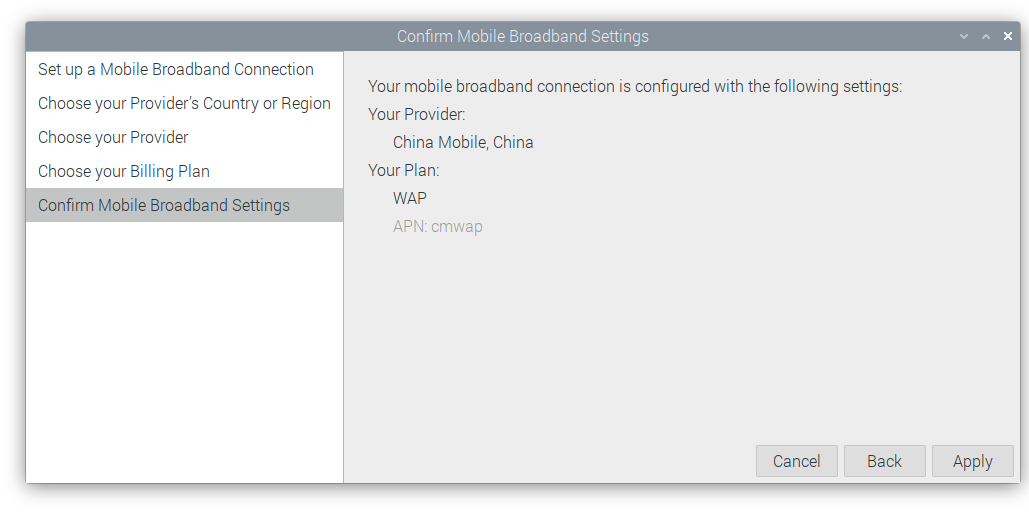Click the greyed 'APN: cmwap' text
Viewport: 1029px width, 513px height.
[x=438, y=226]
